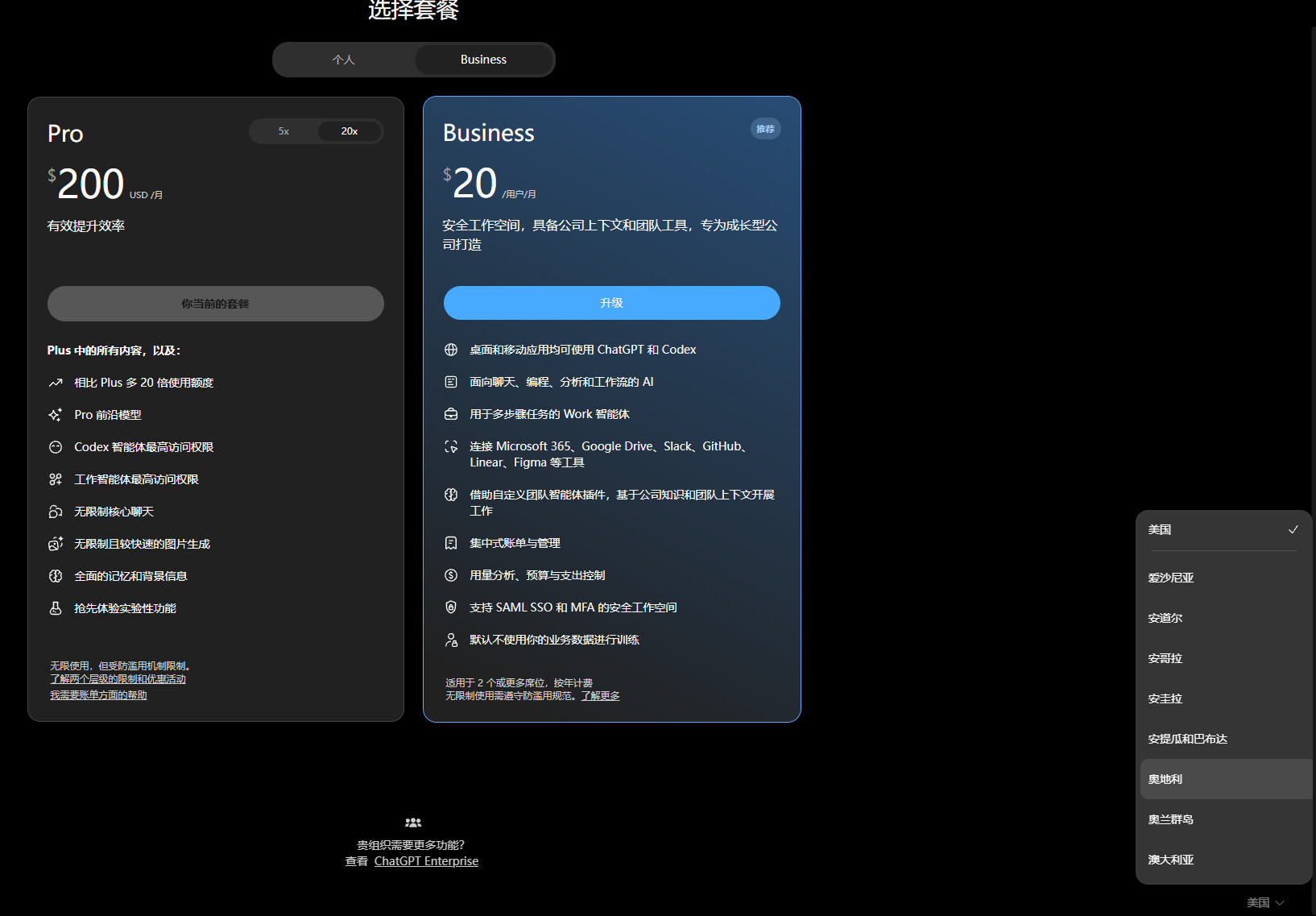Image resolution: width=1316 pixels, height=916 pixels.
Task: Click the 贵组织需要更多功能？ text
Action: coord(412,845)
